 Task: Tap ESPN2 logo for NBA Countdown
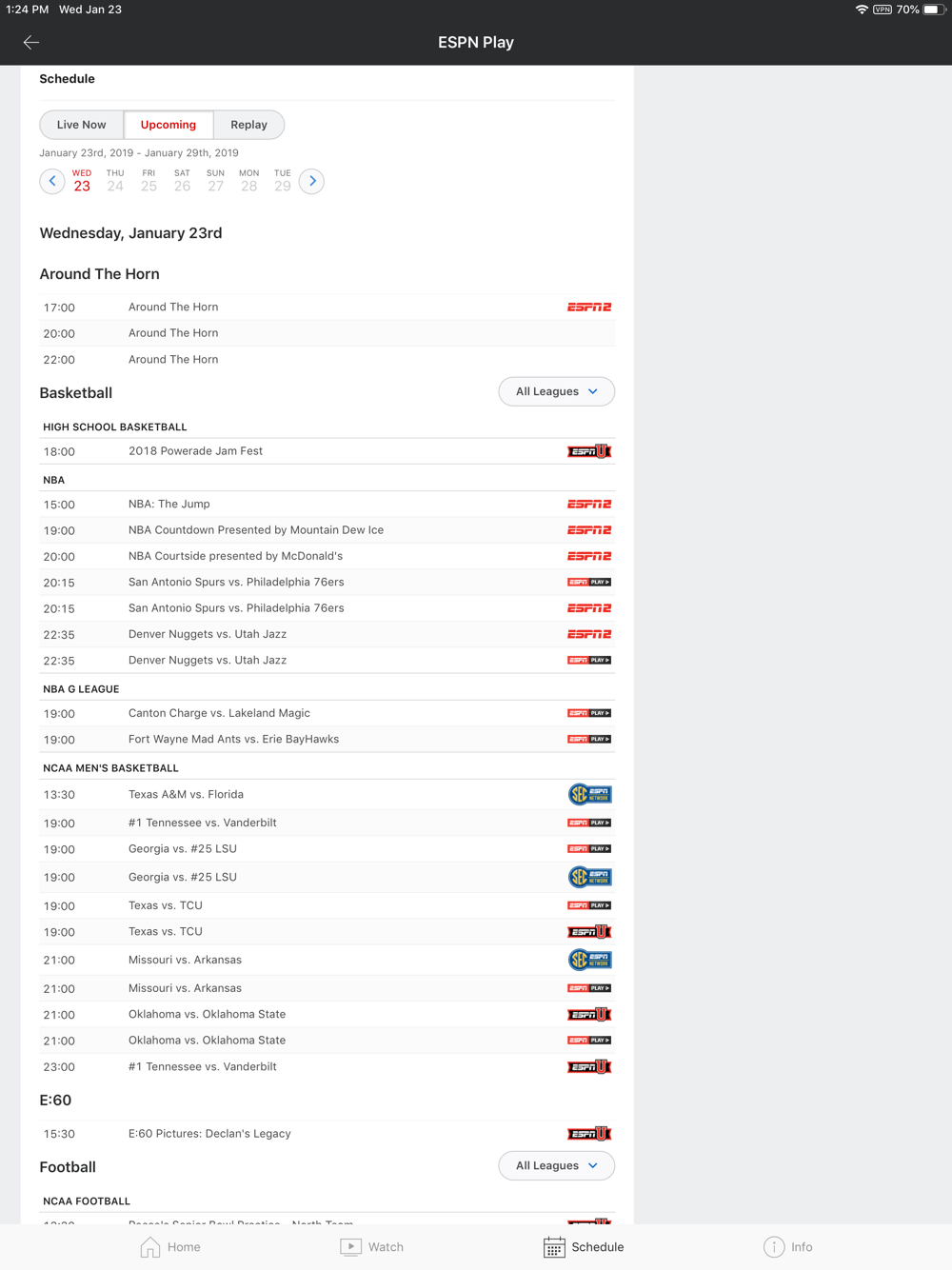[589, 530]
